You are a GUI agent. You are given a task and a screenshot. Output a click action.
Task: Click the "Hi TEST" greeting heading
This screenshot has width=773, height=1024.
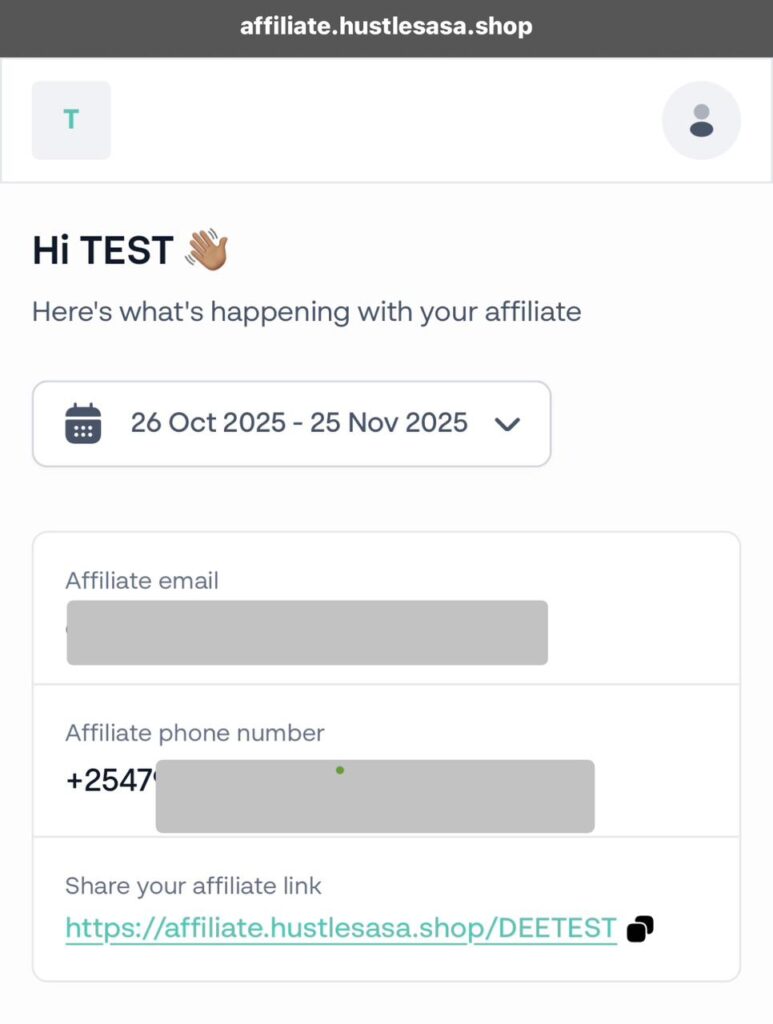(103, 250)
